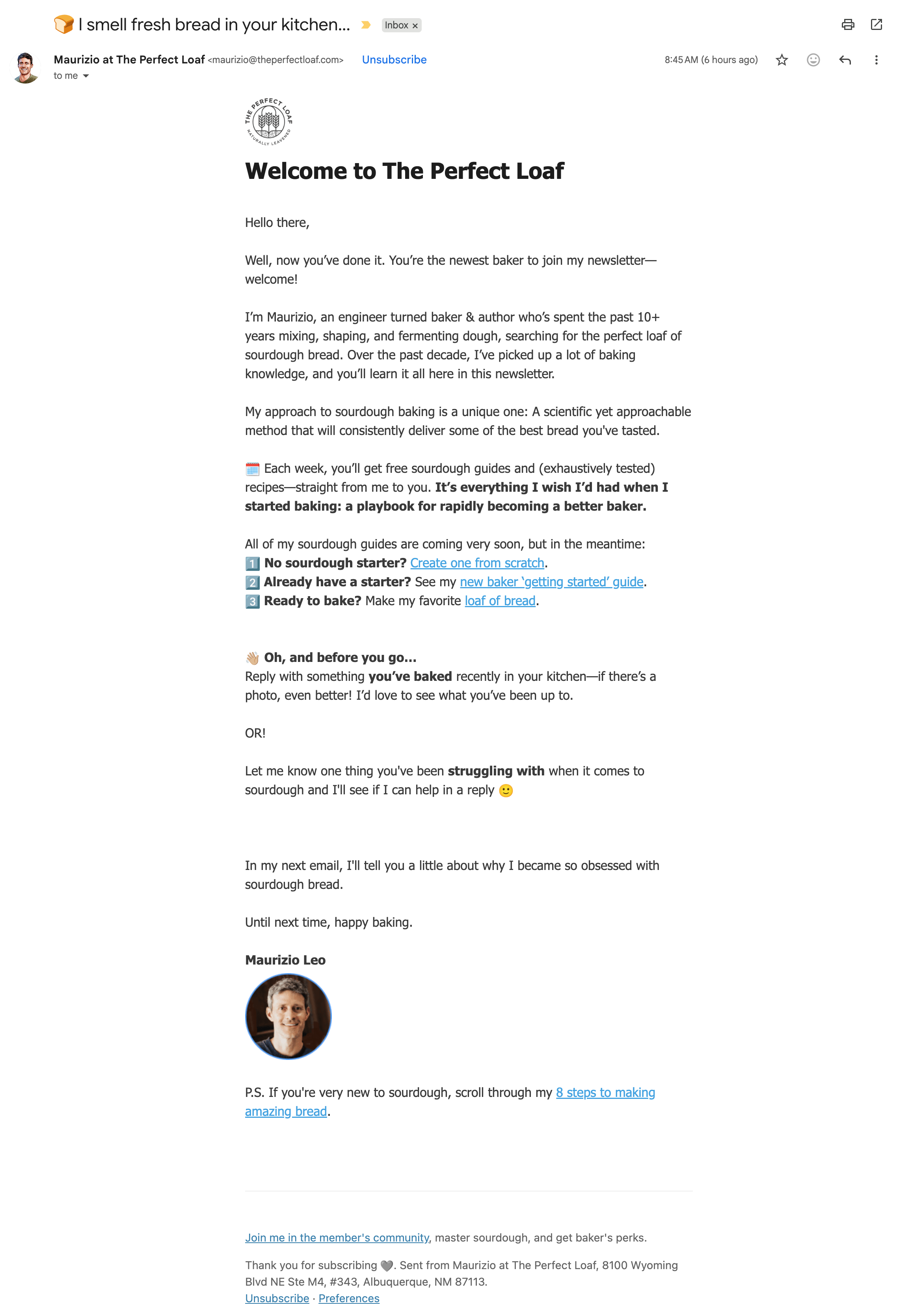Open the new baker 'getting started' guide
The height and width of the screenshot is (1316, 897).
pos(551,582)
